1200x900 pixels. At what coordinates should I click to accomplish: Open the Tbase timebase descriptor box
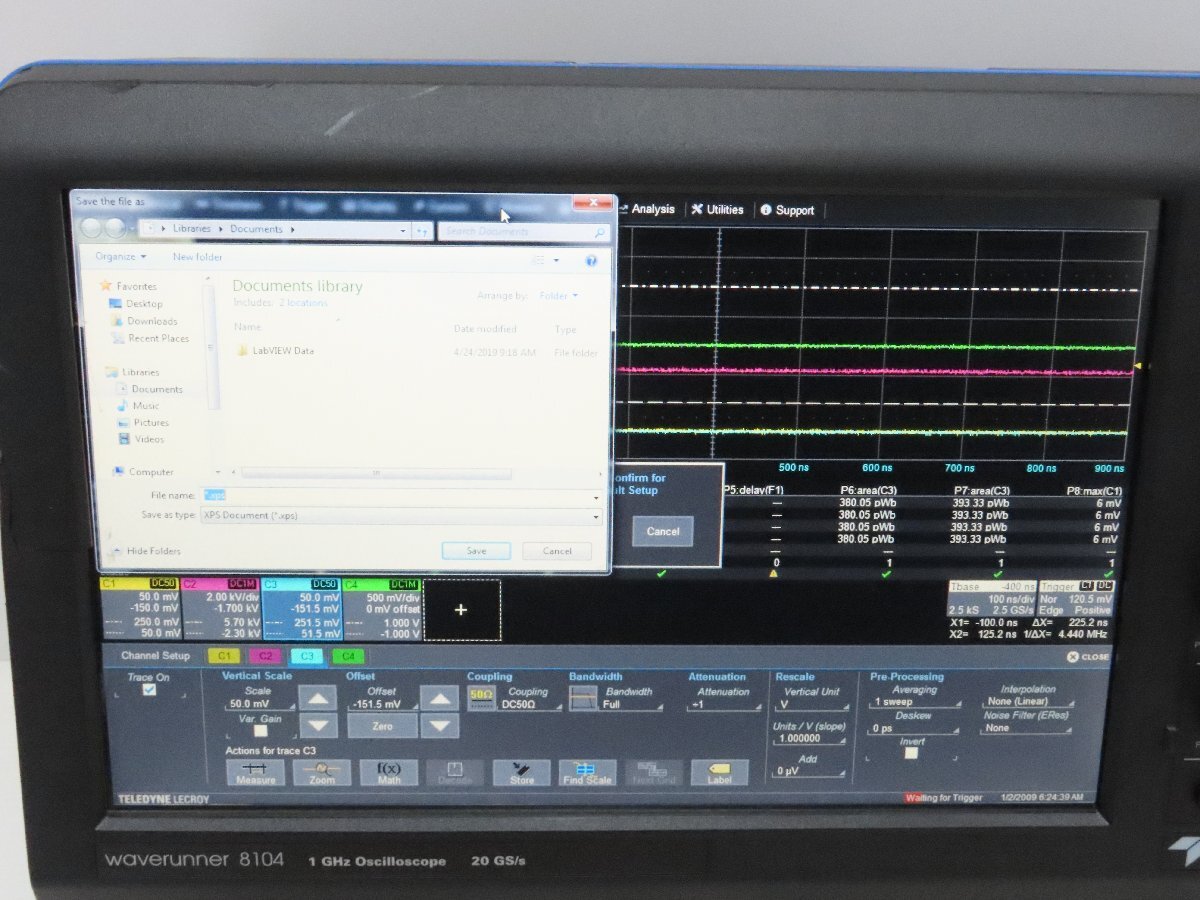991,598
